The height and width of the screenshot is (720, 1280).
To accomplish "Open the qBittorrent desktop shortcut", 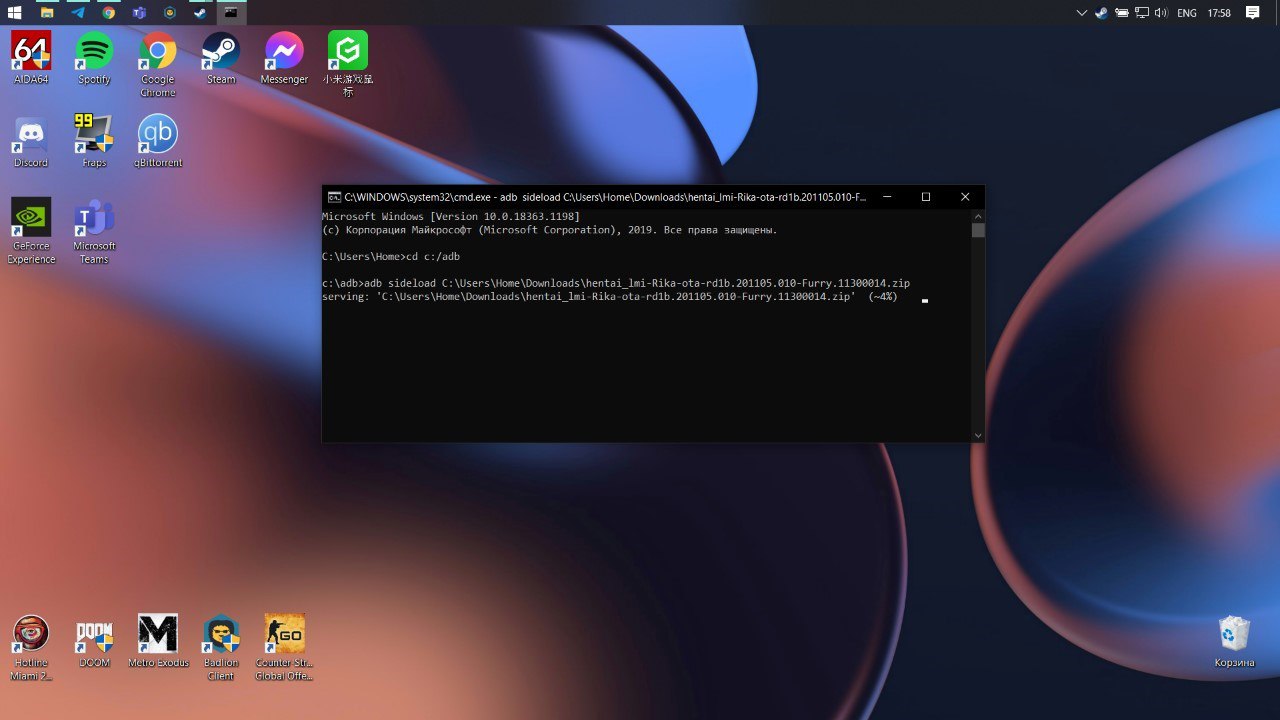I will tap(158, 141).
